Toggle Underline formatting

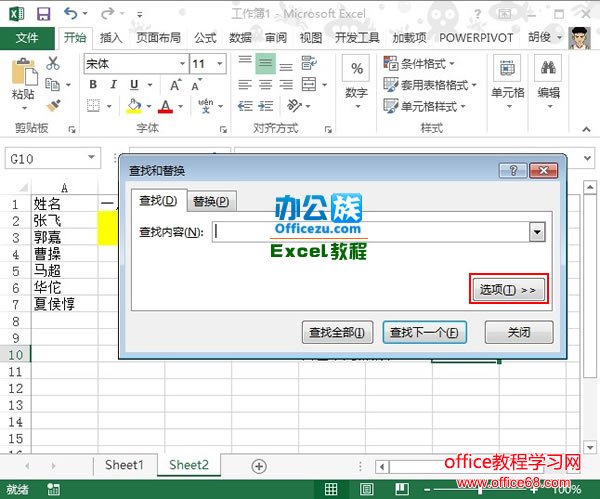[x=134, y=85]
